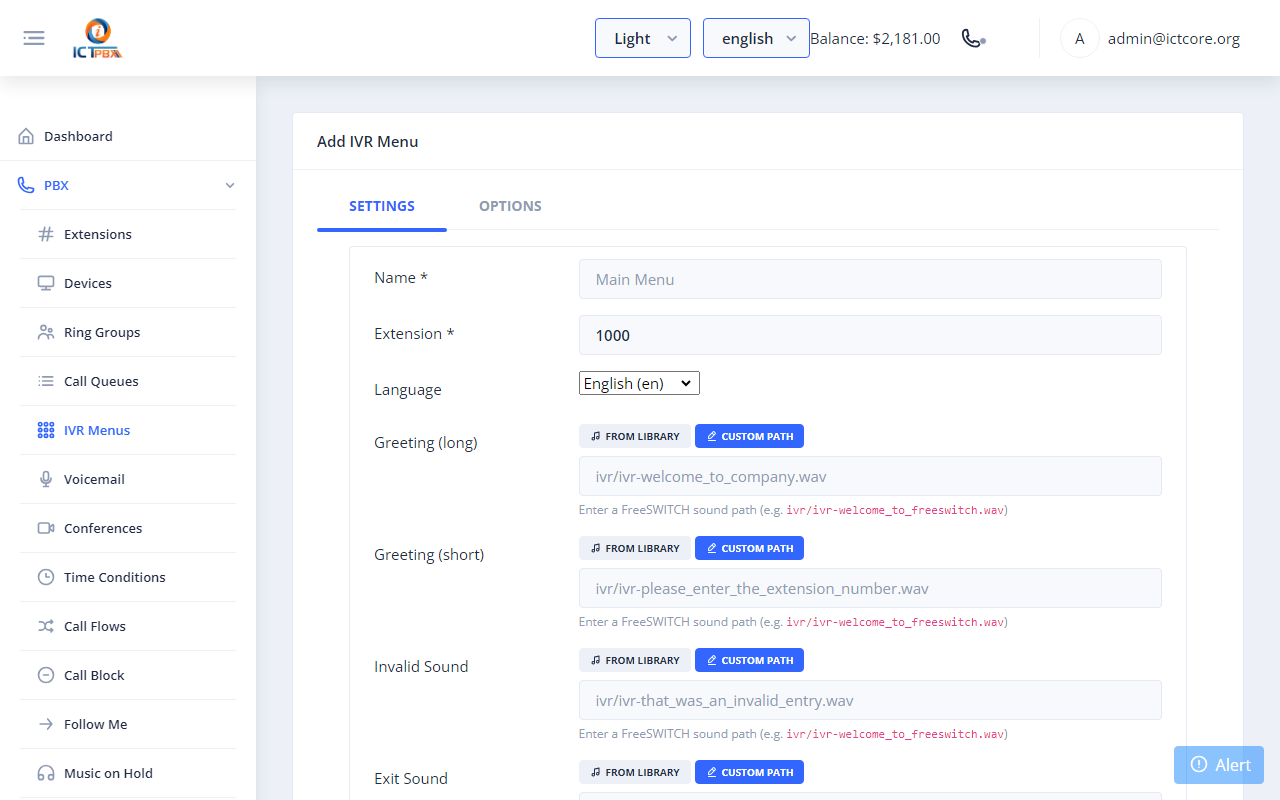The width and height of the screenshot is (1280, 800).
Task: Click the PBX phone icon
Action: pyautogui.click(x=26, y=185)
